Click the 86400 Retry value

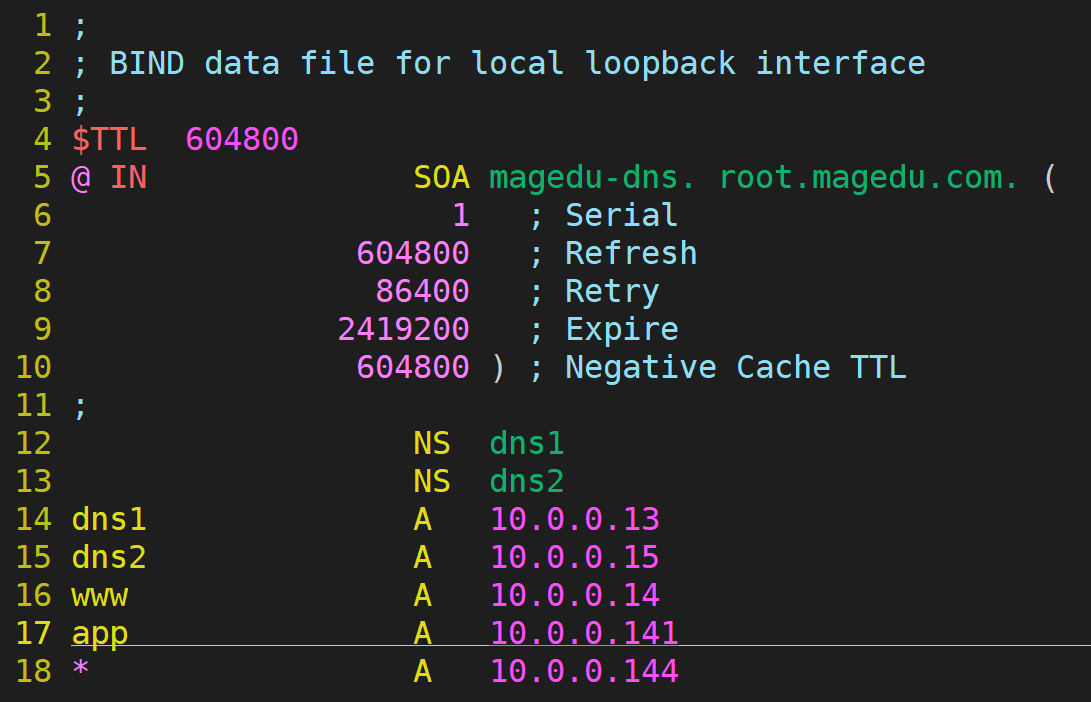(x=422, y=291)
